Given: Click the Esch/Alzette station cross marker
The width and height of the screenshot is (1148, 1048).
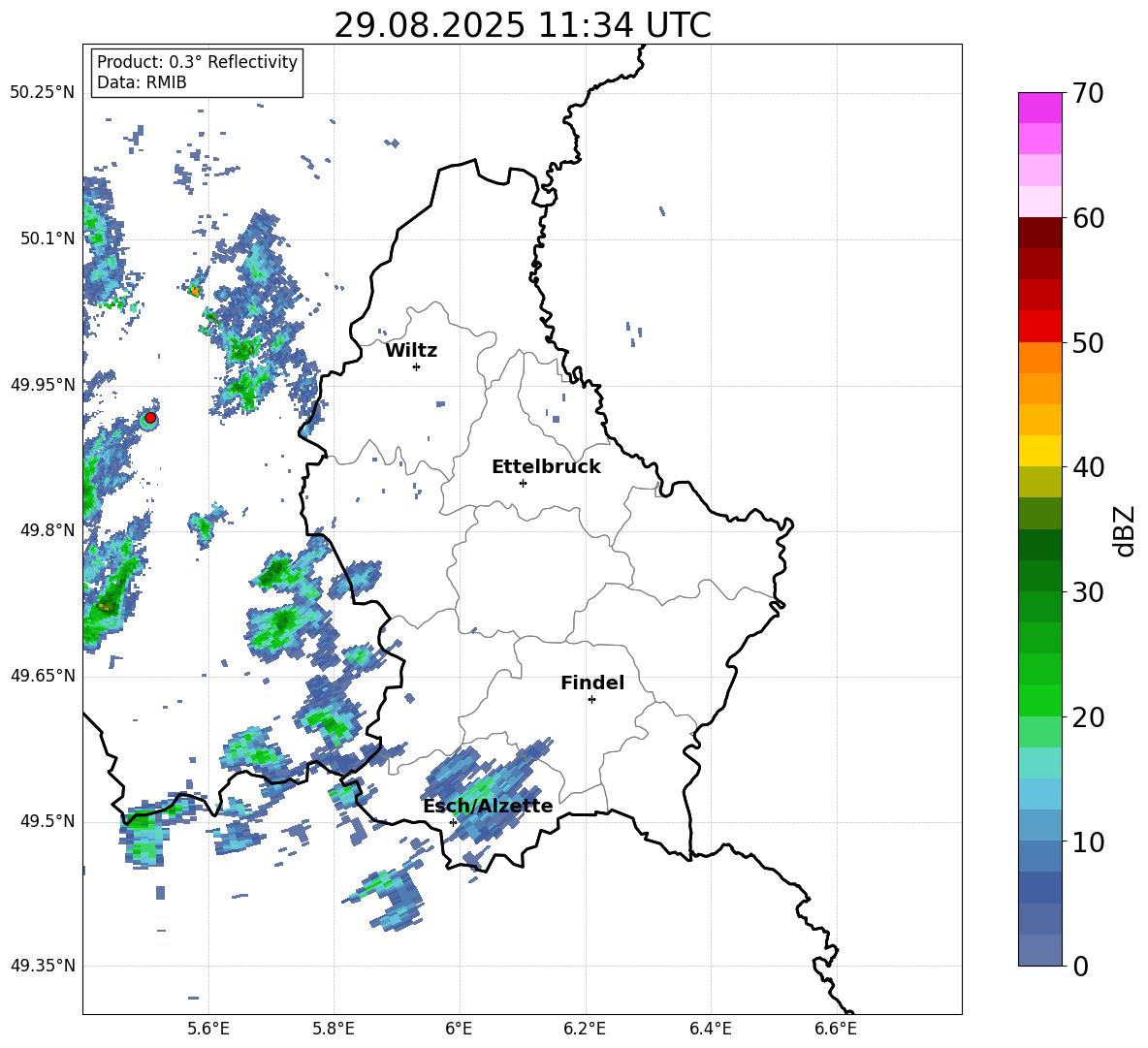Looking at the screenshot, I should pos(453,822).
